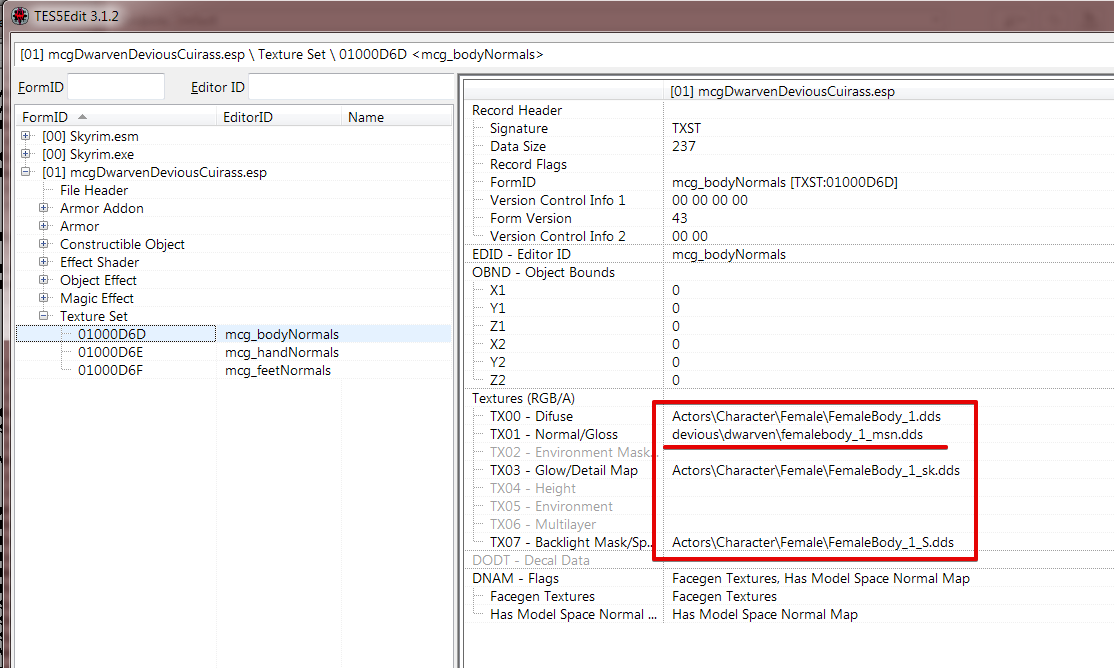Select the Has Model Space Normal Map value
The image size is (1114, 668).
[x=764, y=615]
